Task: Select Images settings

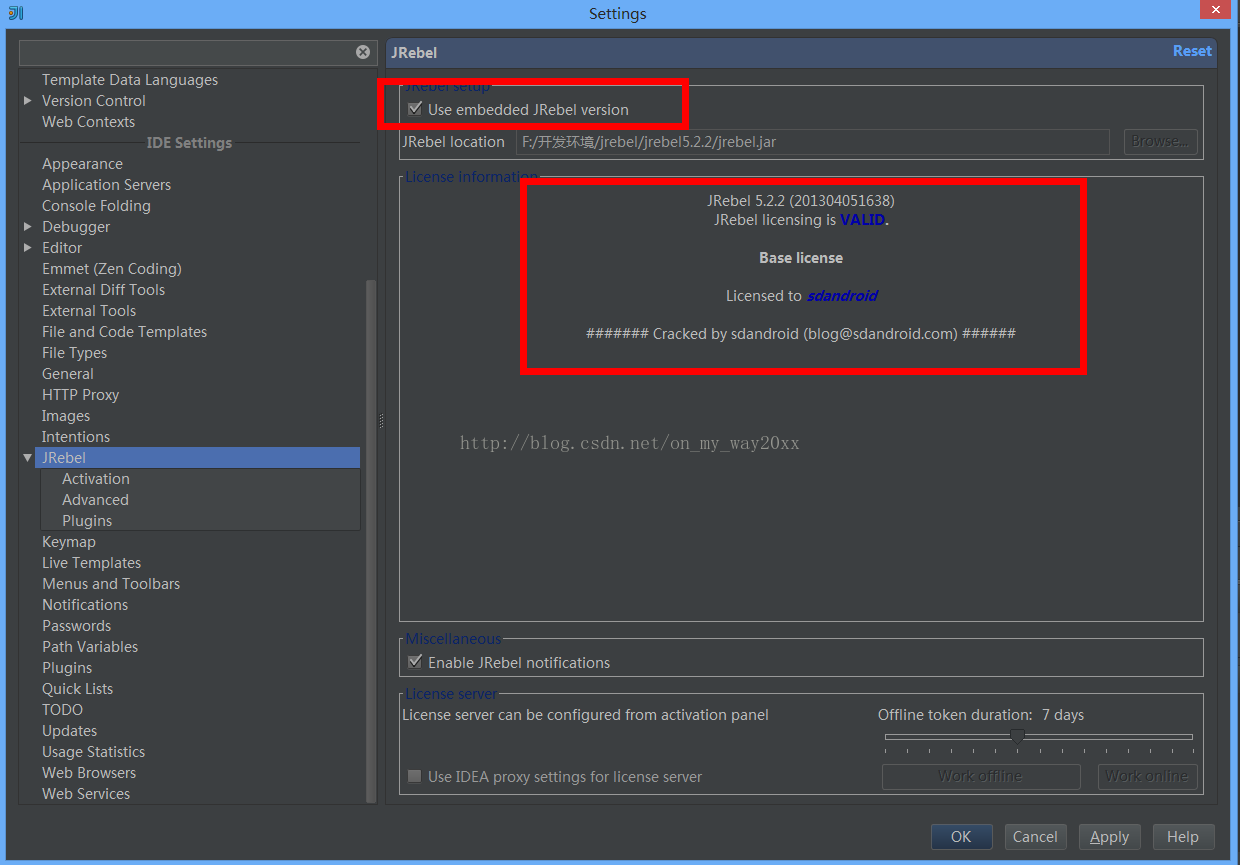Action: pyautogui.click(x=66, y=416)
